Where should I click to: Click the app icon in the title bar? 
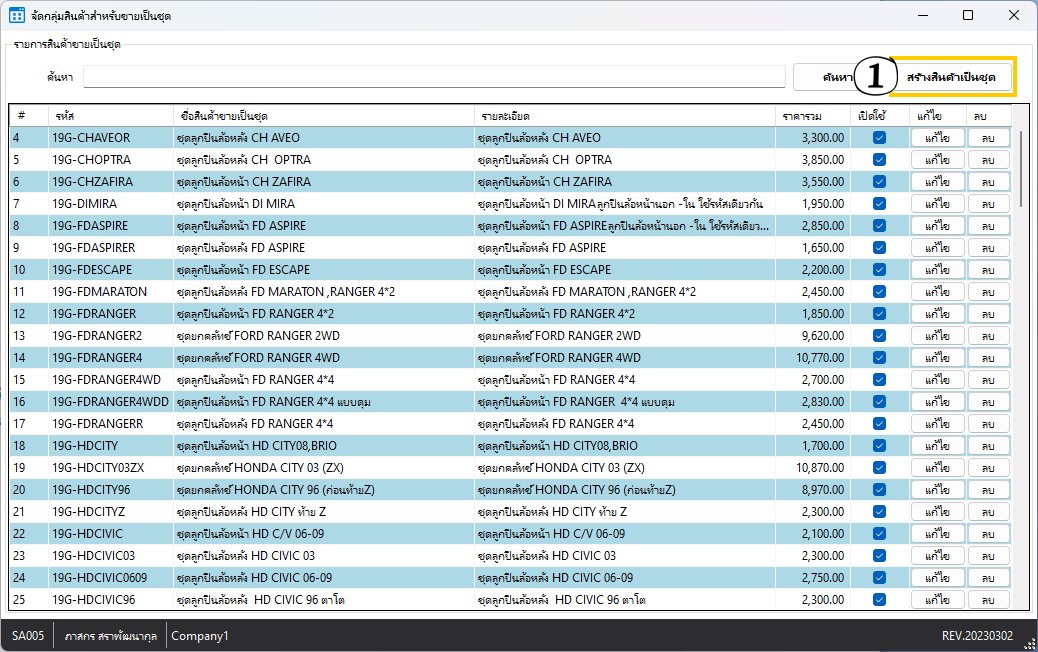pyautogui.click(x=17, y=16)
